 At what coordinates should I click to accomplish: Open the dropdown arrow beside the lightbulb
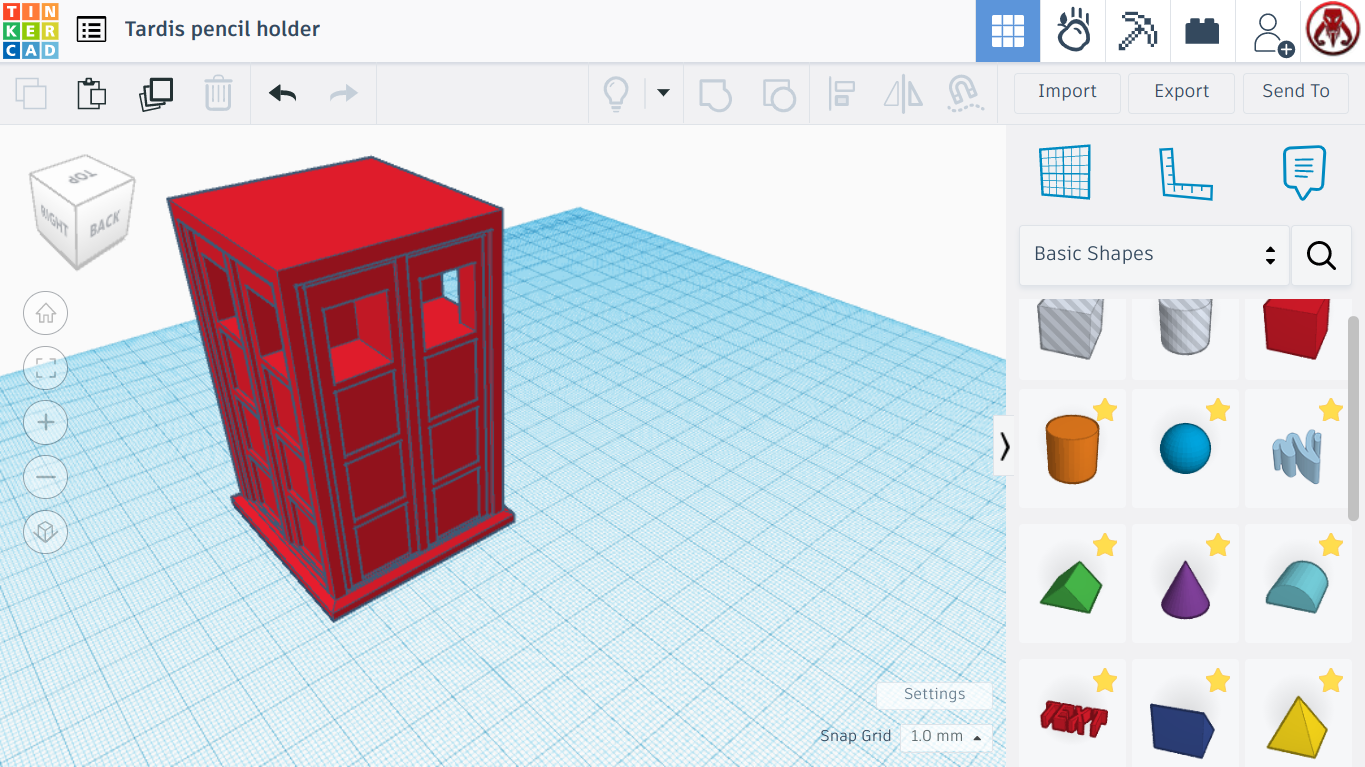click(x=663, y=93)
